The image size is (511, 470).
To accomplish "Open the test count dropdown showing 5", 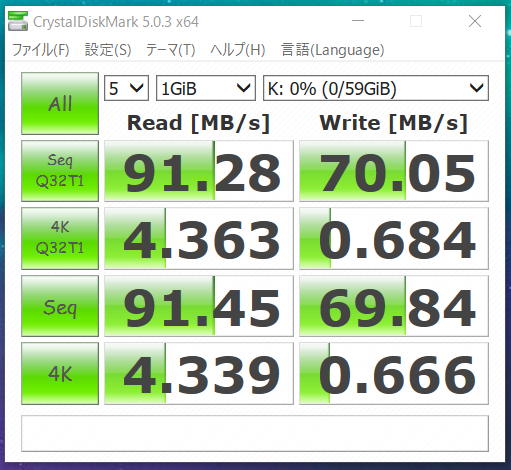I will pos(126,88).
